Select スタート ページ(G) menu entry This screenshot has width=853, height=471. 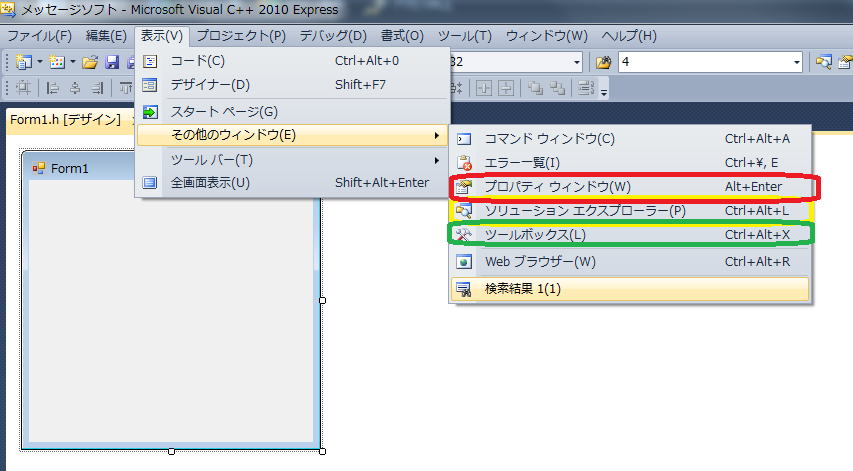(293, 112)
